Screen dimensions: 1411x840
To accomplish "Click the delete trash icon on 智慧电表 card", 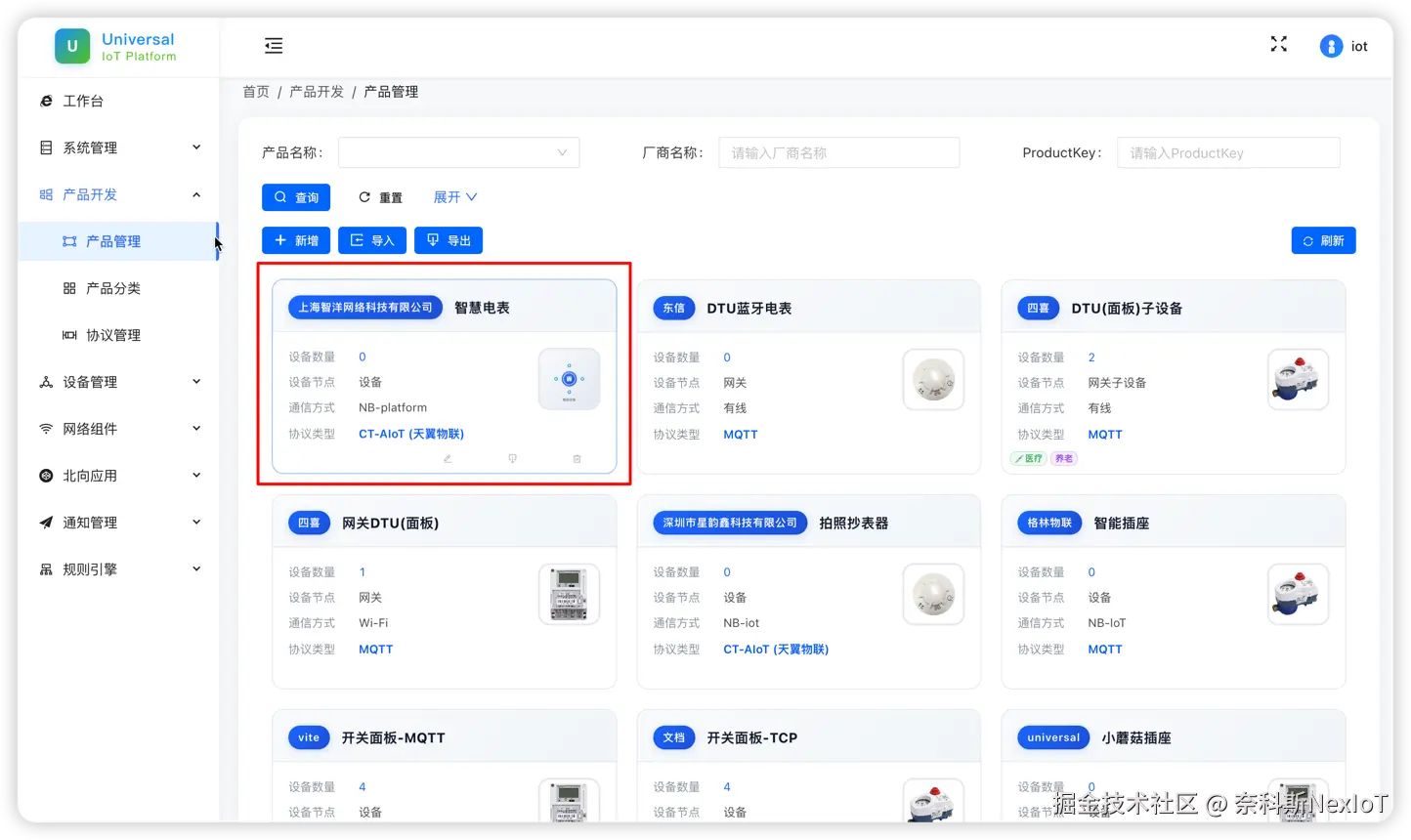I will click(577, 458).
